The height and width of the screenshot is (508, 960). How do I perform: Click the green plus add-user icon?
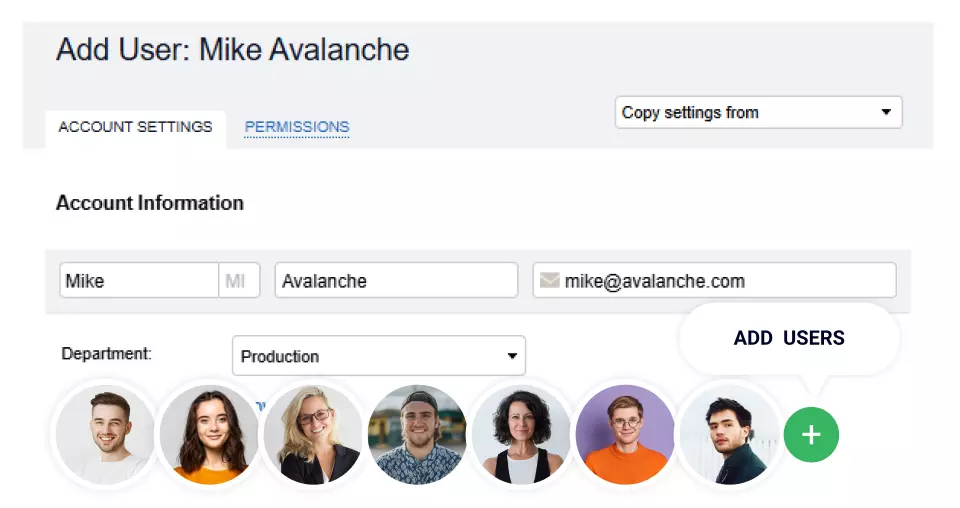pos(811,435)
